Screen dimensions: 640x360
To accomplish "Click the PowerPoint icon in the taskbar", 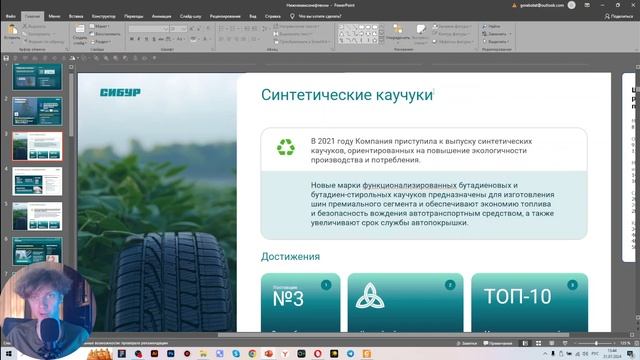I will pyautogui.click(x=269, y=353).
